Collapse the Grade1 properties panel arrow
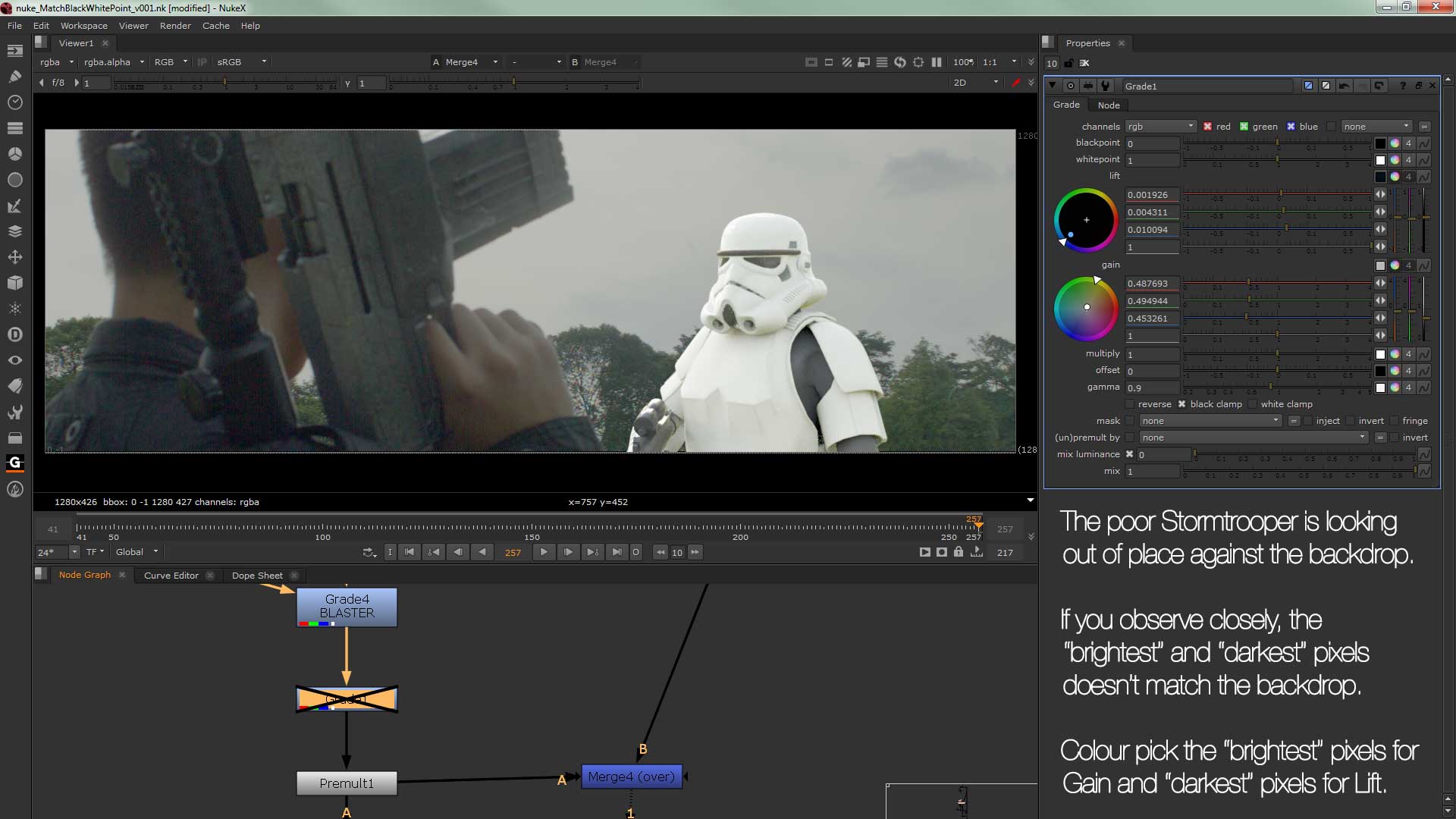Viewport: 1456px width, 819px height. pos(1053,86)
